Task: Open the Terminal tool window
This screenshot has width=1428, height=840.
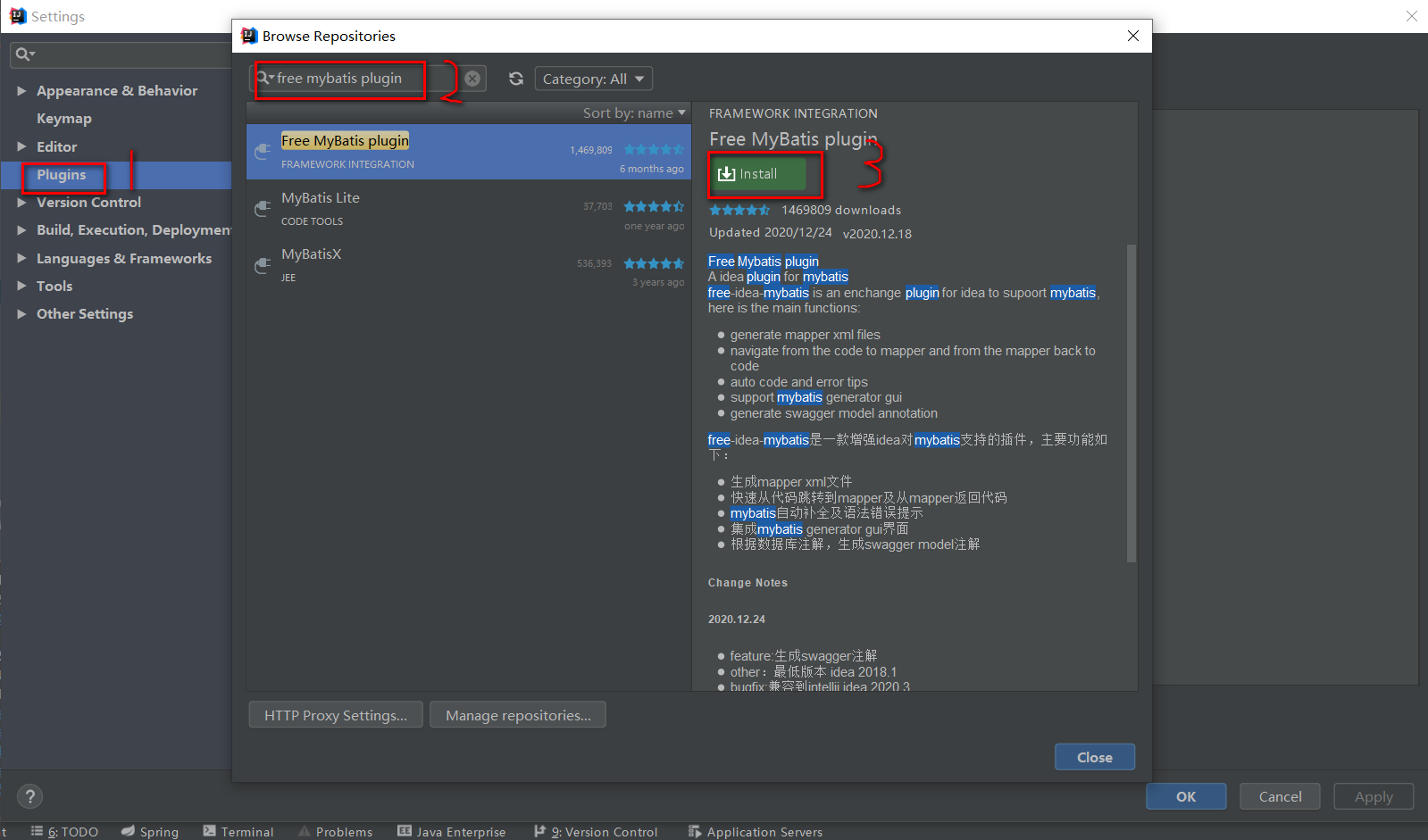Action: pyautogui.click(x=238, y=831)
